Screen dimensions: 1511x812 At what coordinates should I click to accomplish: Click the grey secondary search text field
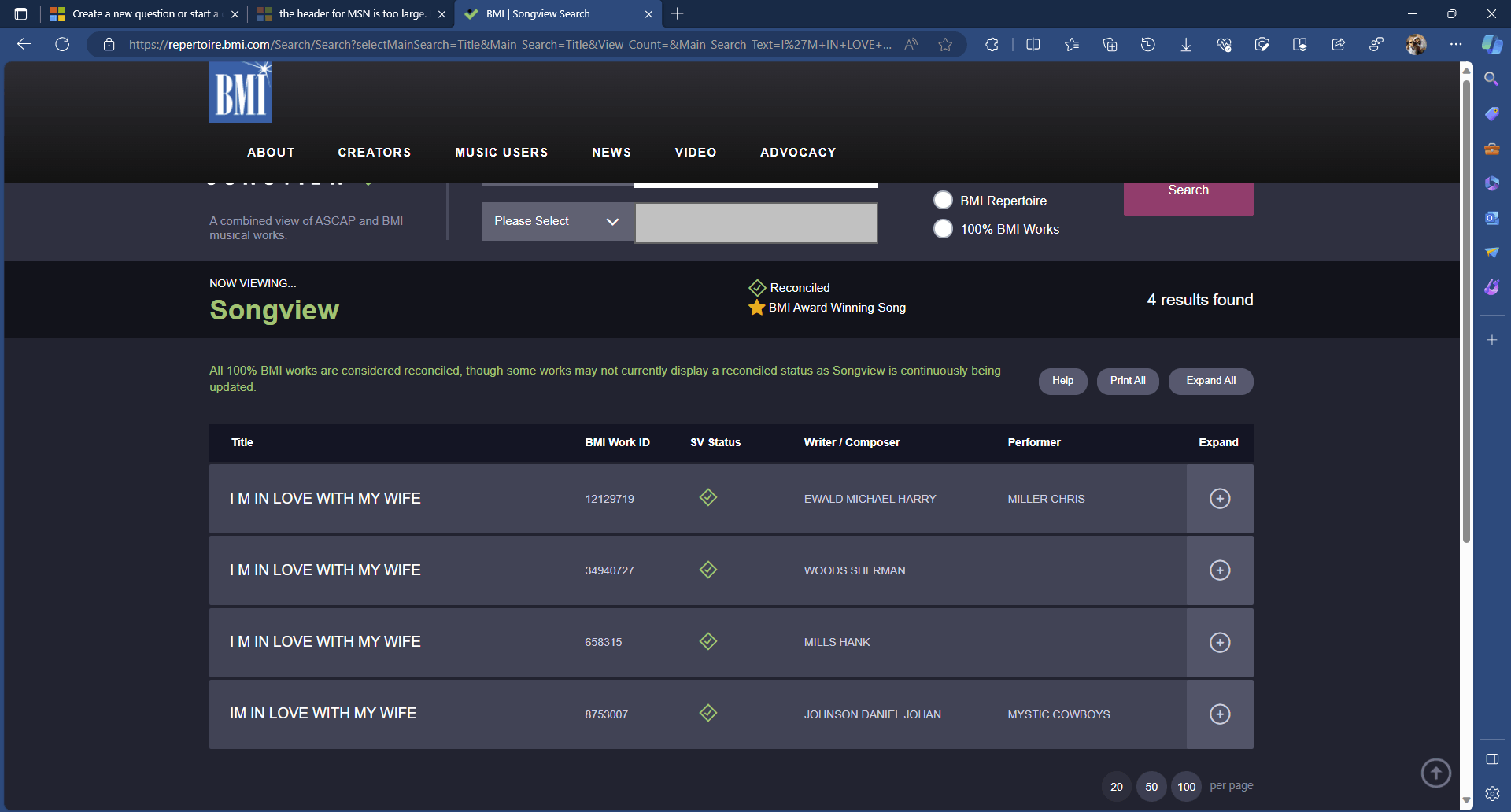[756, 223]
